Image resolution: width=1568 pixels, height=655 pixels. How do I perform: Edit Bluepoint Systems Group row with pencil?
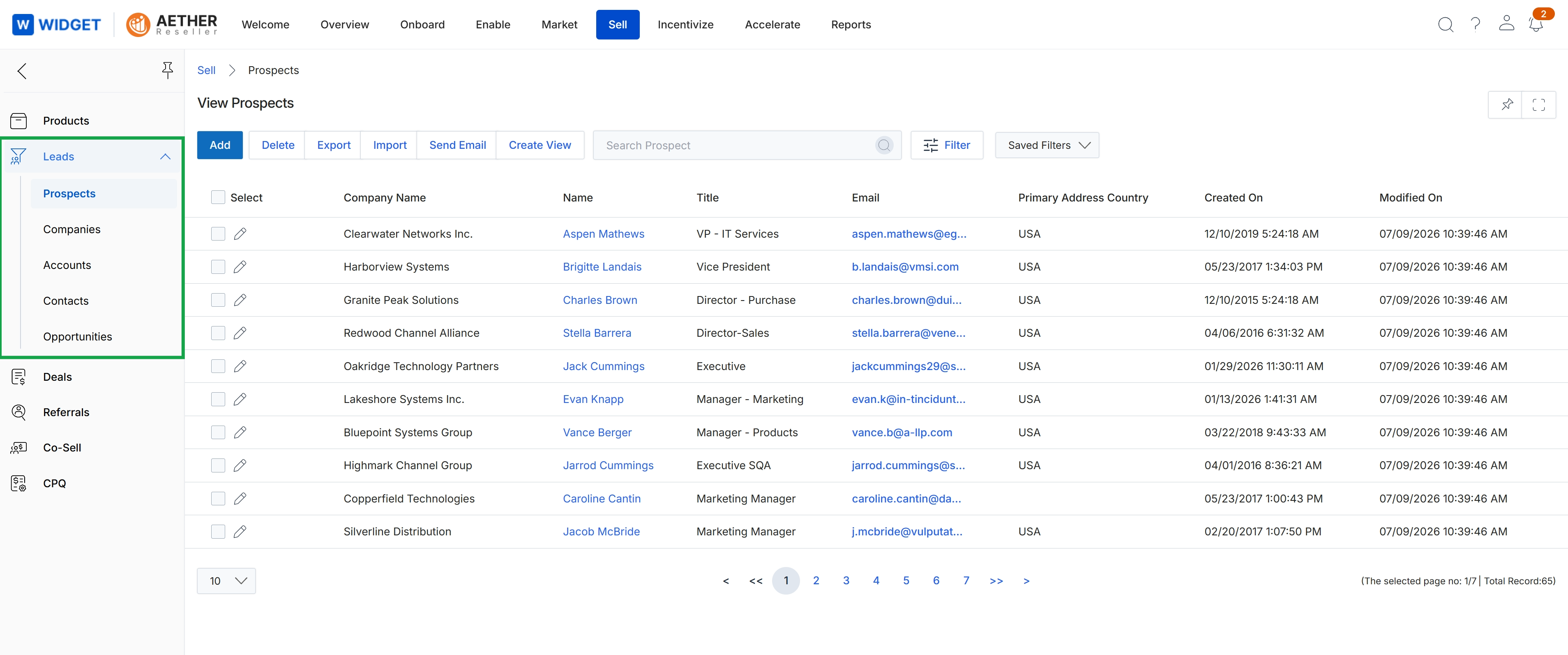tap(240, 433)
